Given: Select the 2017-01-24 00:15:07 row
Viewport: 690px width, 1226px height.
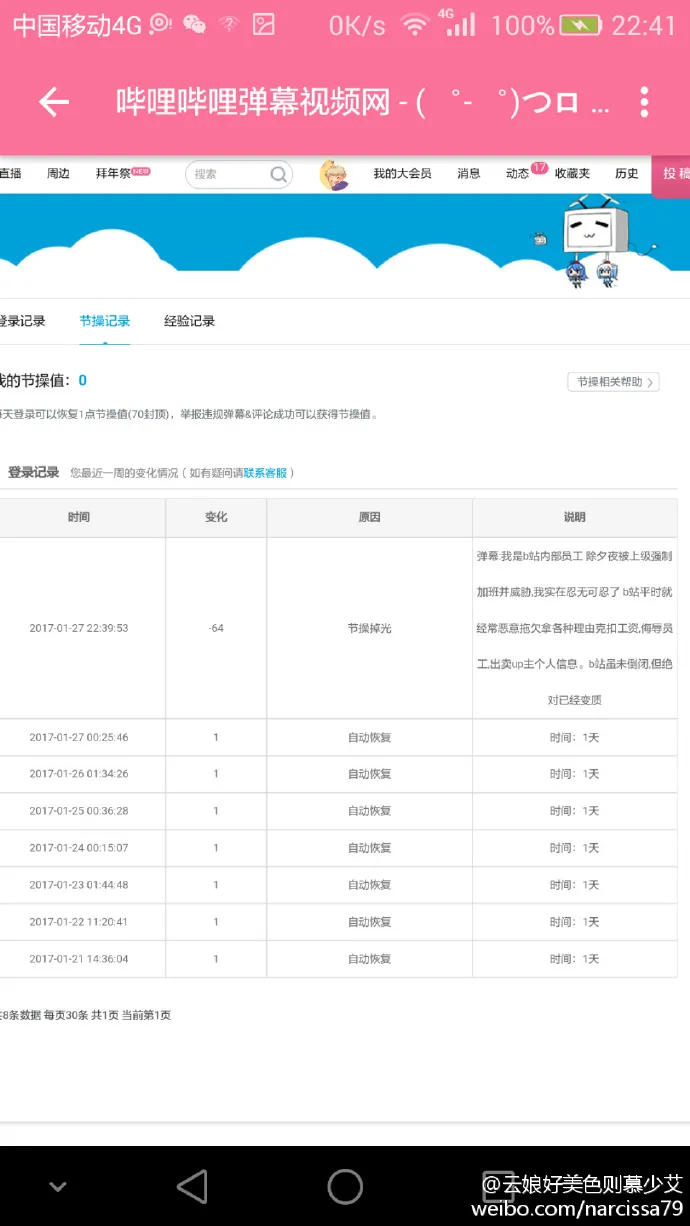Looking at the screenshot, I should pyautogui.click(x=338, y=848).
